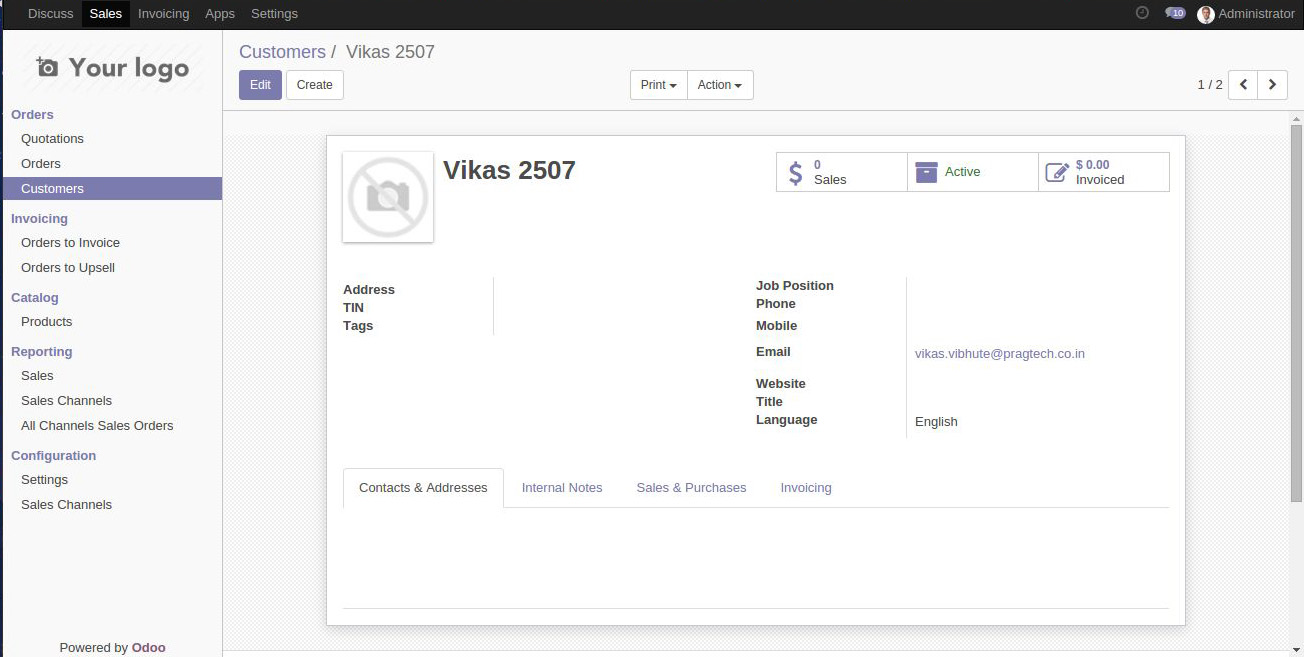Click the Create button

click(315, 85)
